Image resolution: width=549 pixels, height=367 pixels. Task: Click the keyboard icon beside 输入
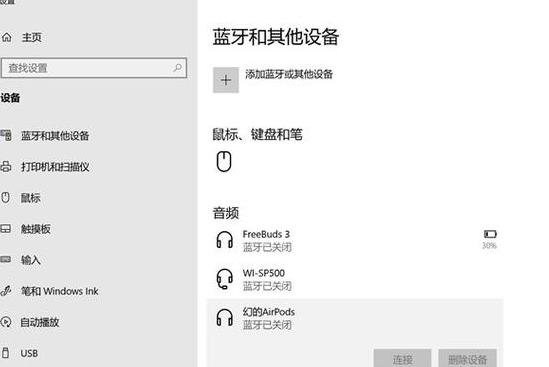click(x=6, y=259)
